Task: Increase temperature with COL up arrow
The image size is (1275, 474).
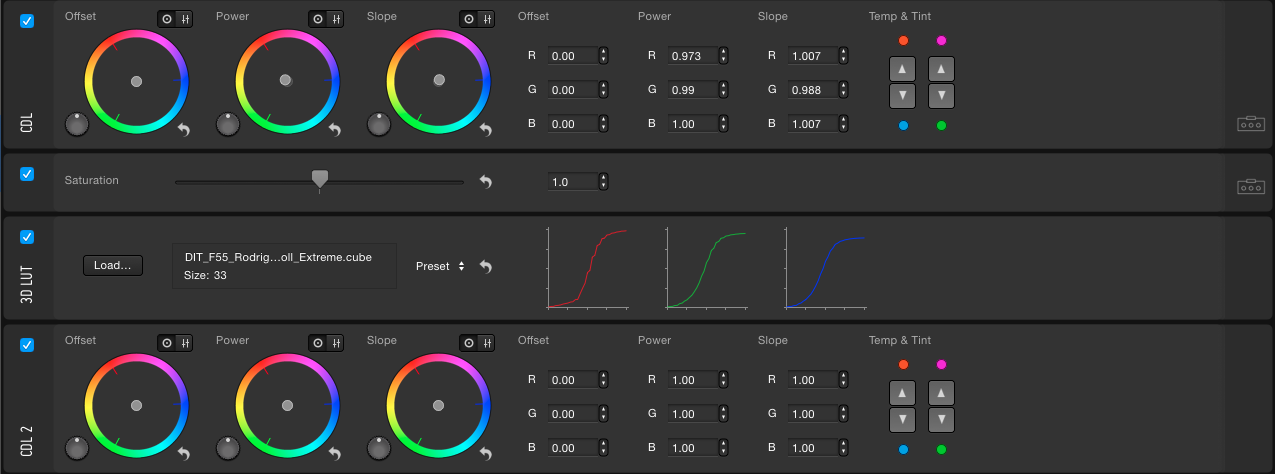Action: [903, 70]
